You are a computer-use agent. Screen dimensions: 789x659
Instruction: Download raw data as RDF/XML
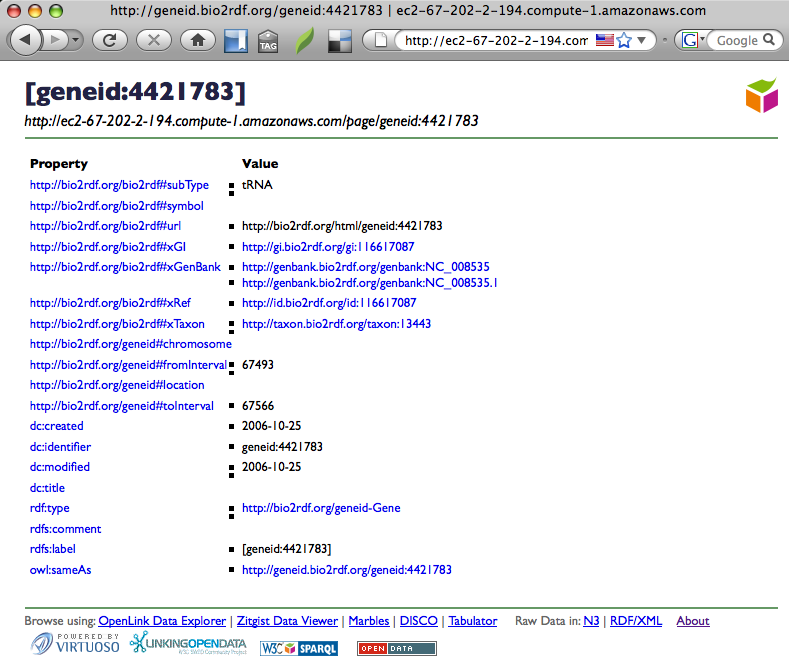point(636,621)
